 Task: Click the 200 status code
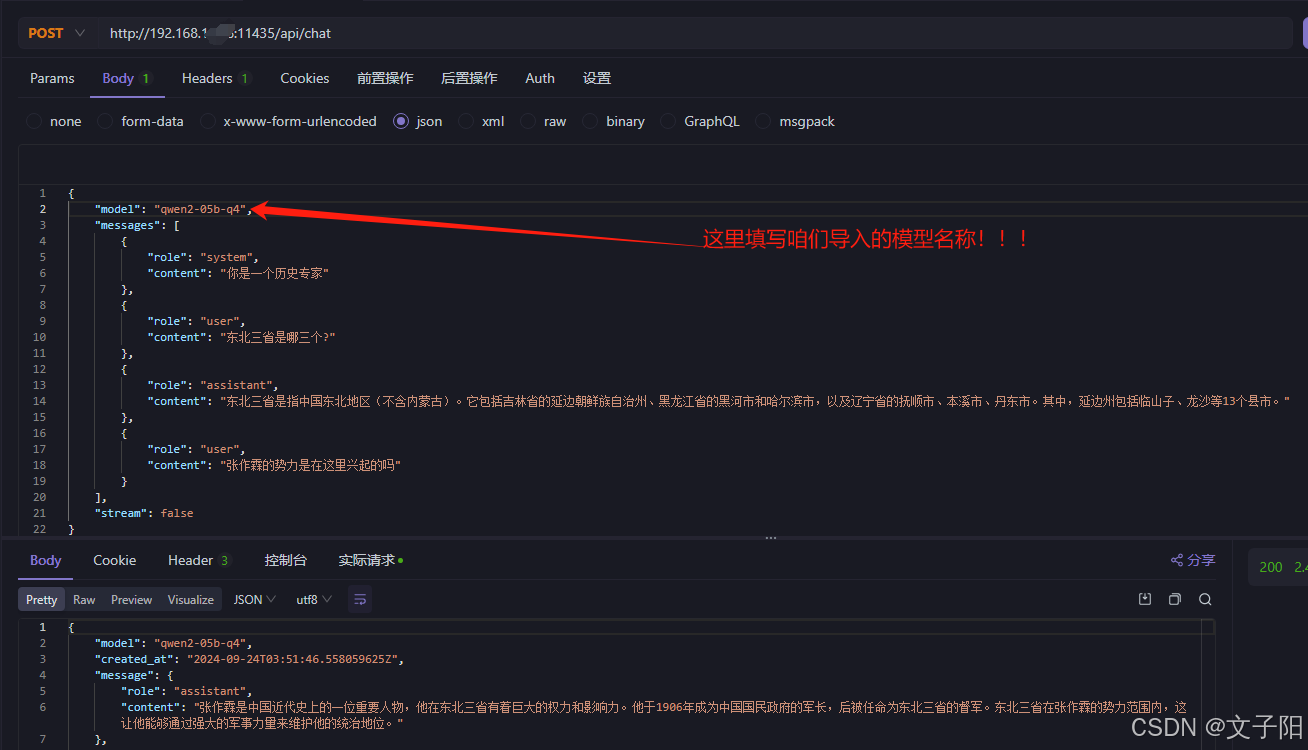tap(1271, 567)
